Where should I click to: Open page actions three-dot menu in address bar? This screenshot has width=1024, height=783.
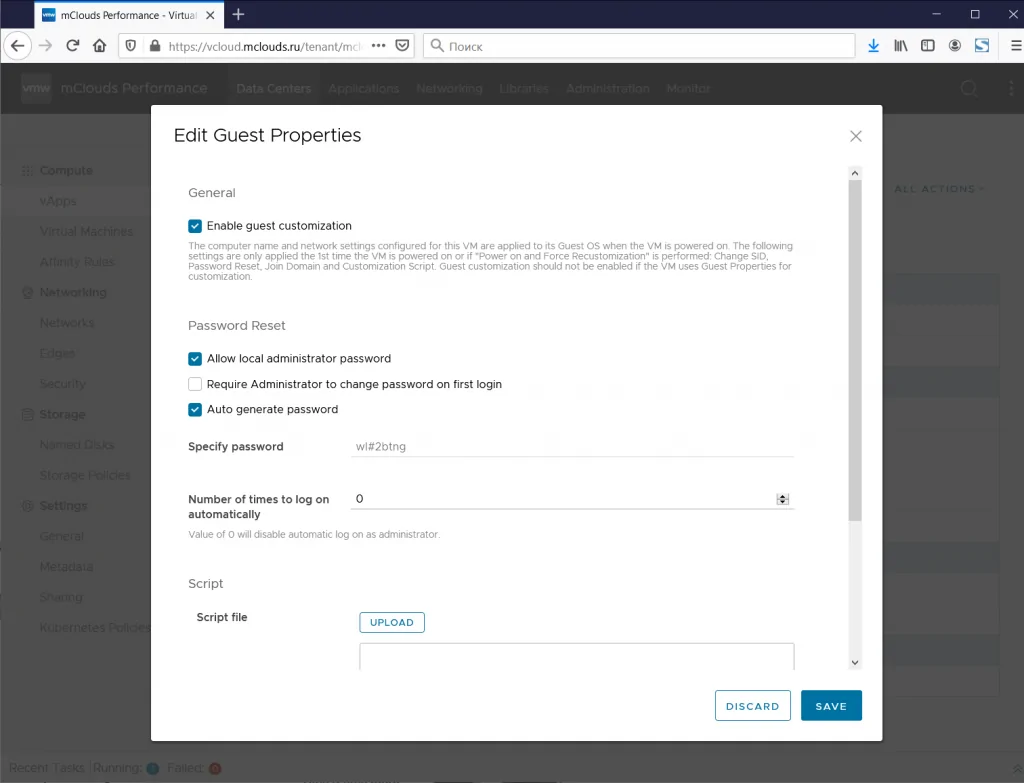pos(379,46)
